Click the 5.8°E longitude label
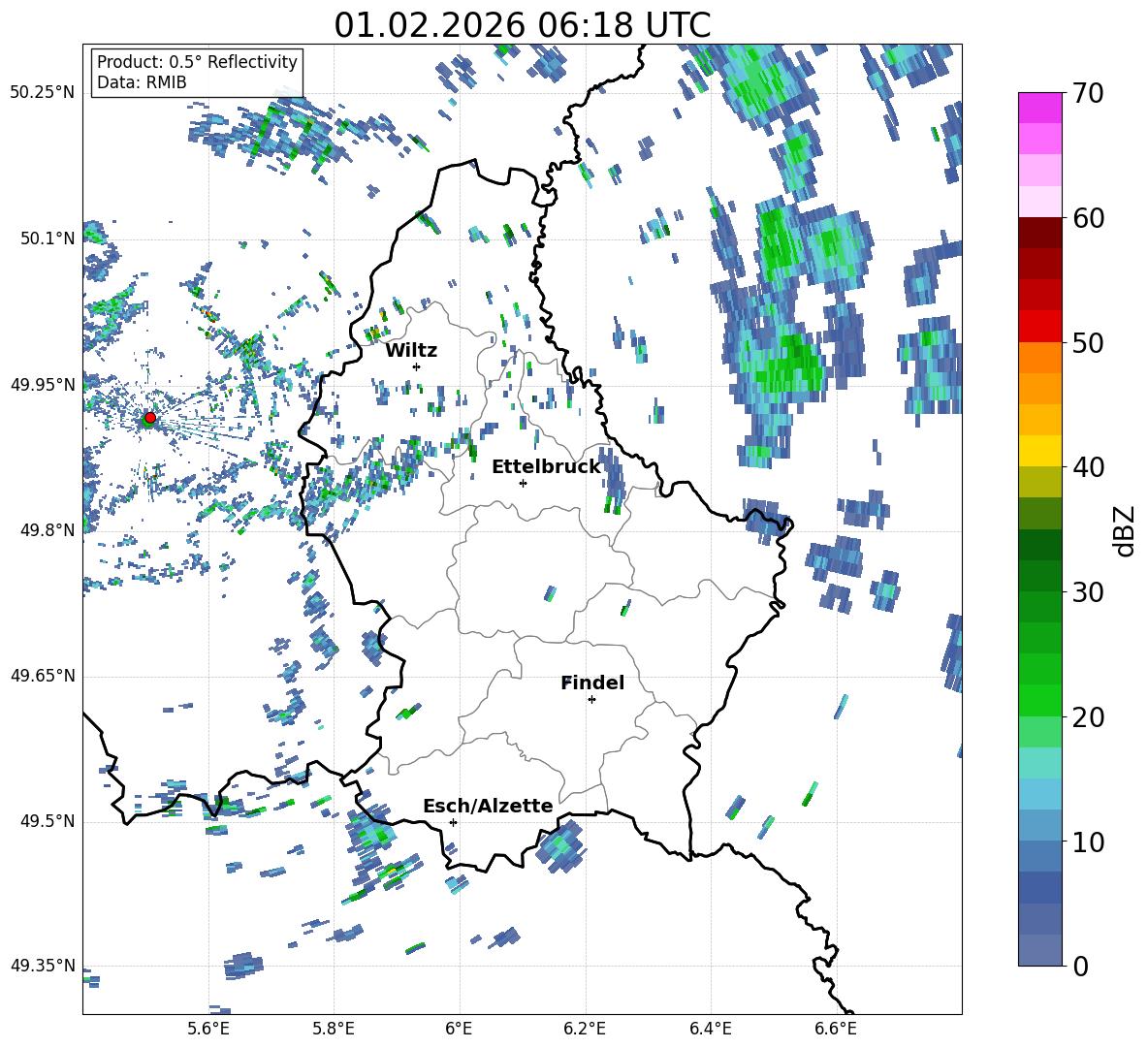1148x1048 pixels. [x=334, y=1029]
